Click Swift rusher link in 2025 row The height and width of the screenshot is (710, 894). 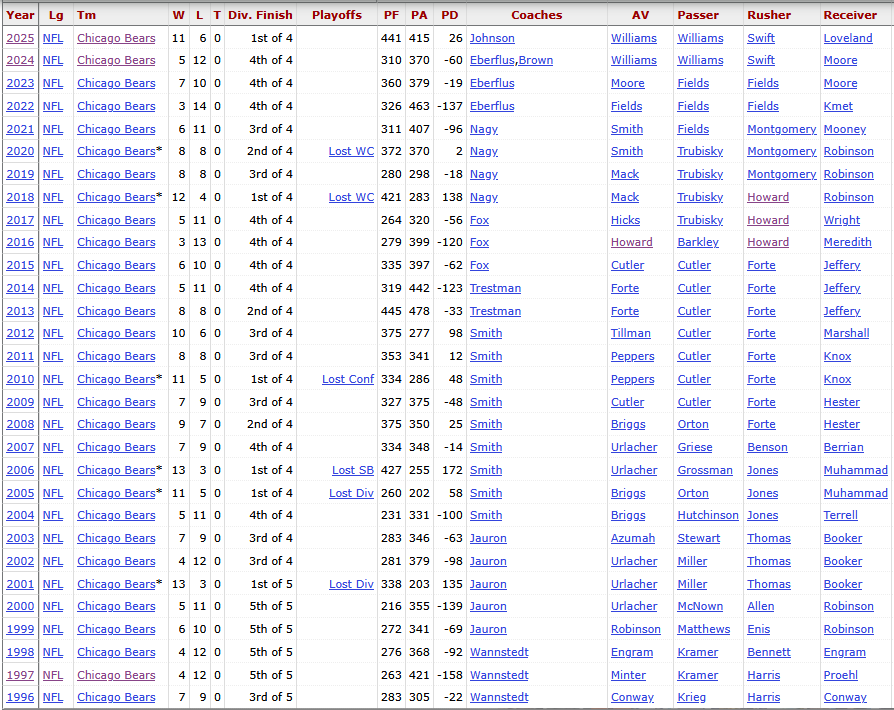[x=761, y=38]
